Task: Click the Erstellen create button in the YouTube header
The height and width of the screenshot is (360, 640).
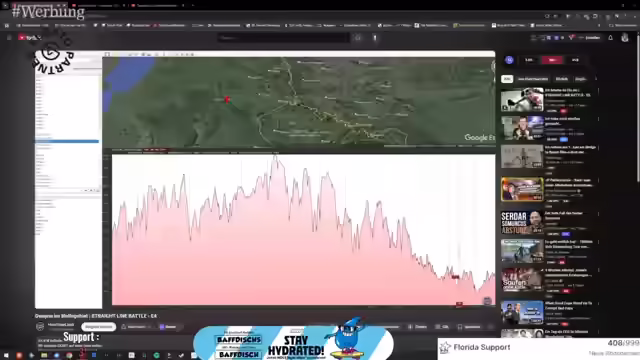Action: [x=590, y=38]
